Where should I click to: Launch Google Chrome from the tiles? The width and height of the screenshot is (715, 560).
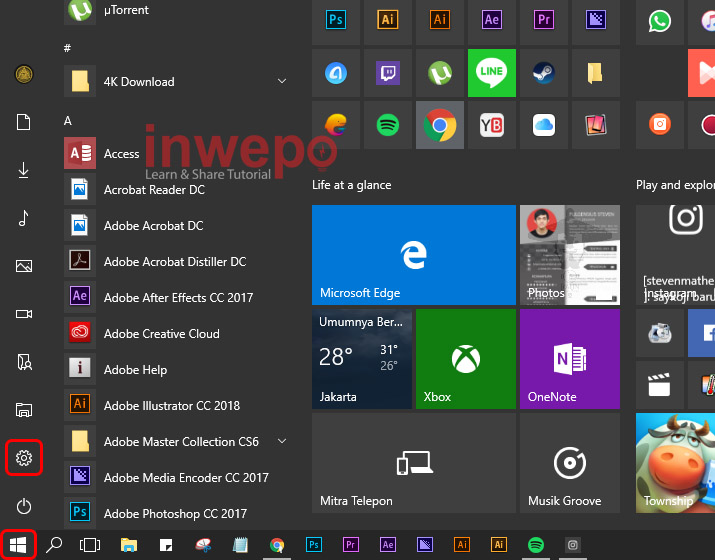440,125
